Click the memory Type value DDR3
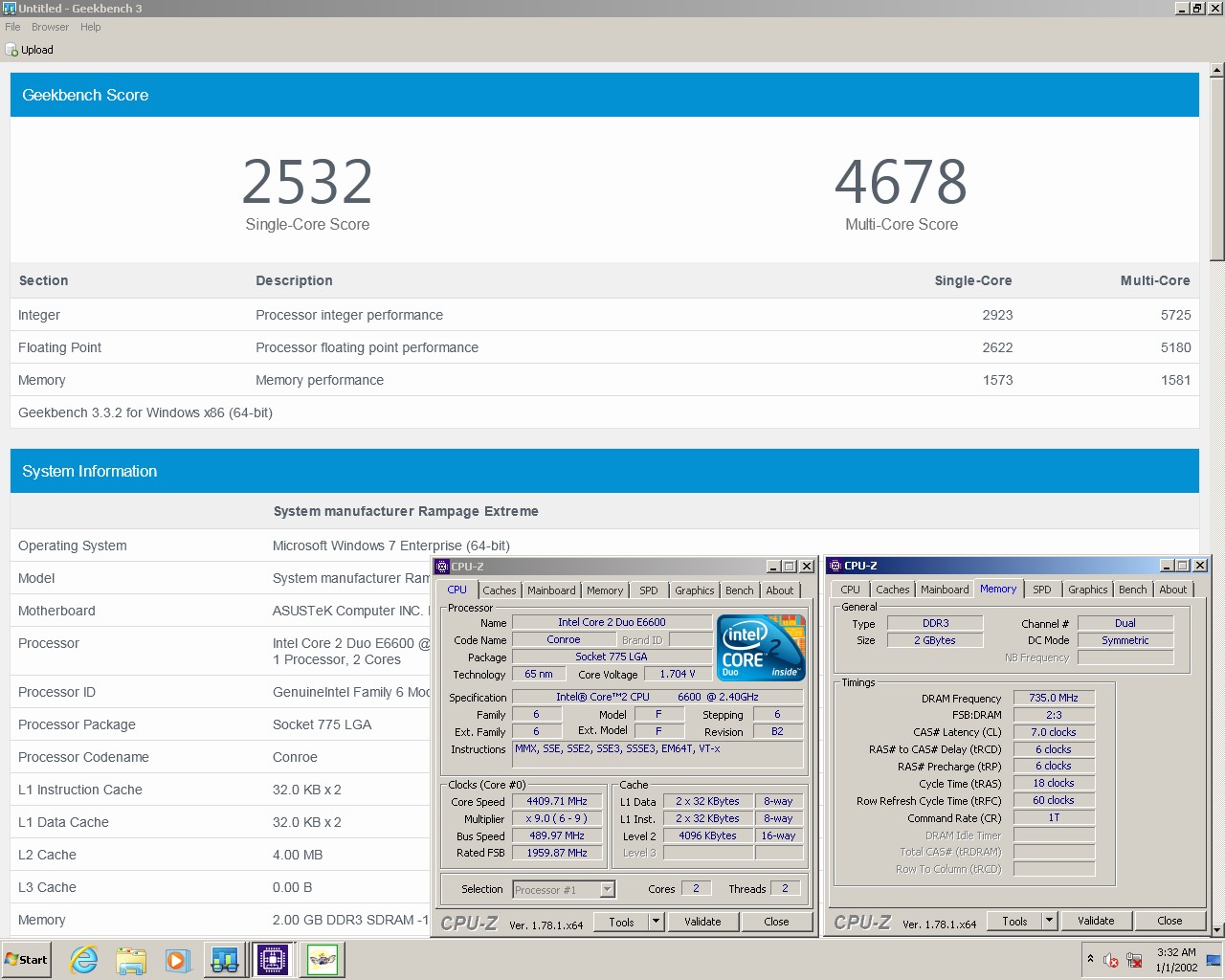The image size is (1225, 980). tap(935, 623)
